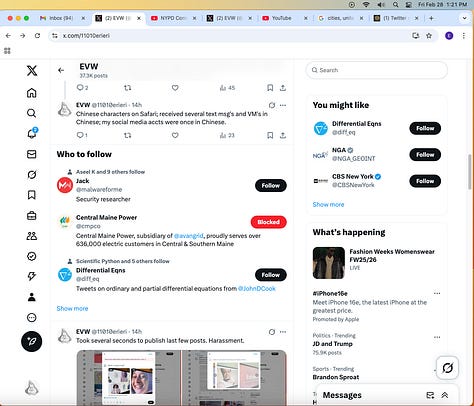Viewport: 474px width, 406px height.
Task: Open Verified Orgs lightning icon
Action: tap(32, 276)
